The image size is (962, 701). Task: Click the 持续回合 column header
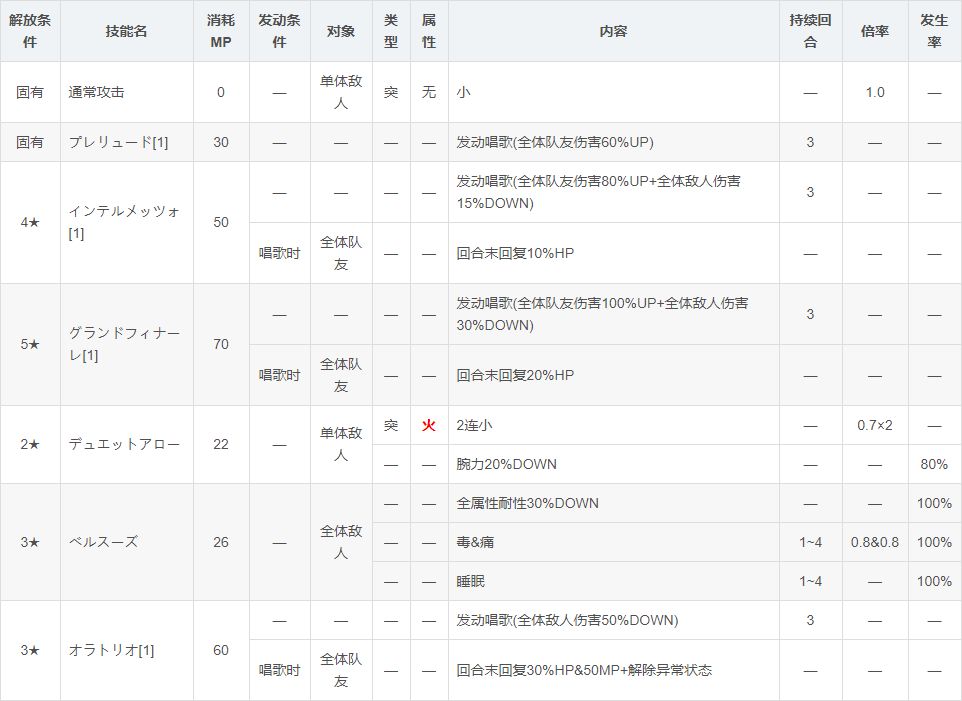[x=810, y=31]
